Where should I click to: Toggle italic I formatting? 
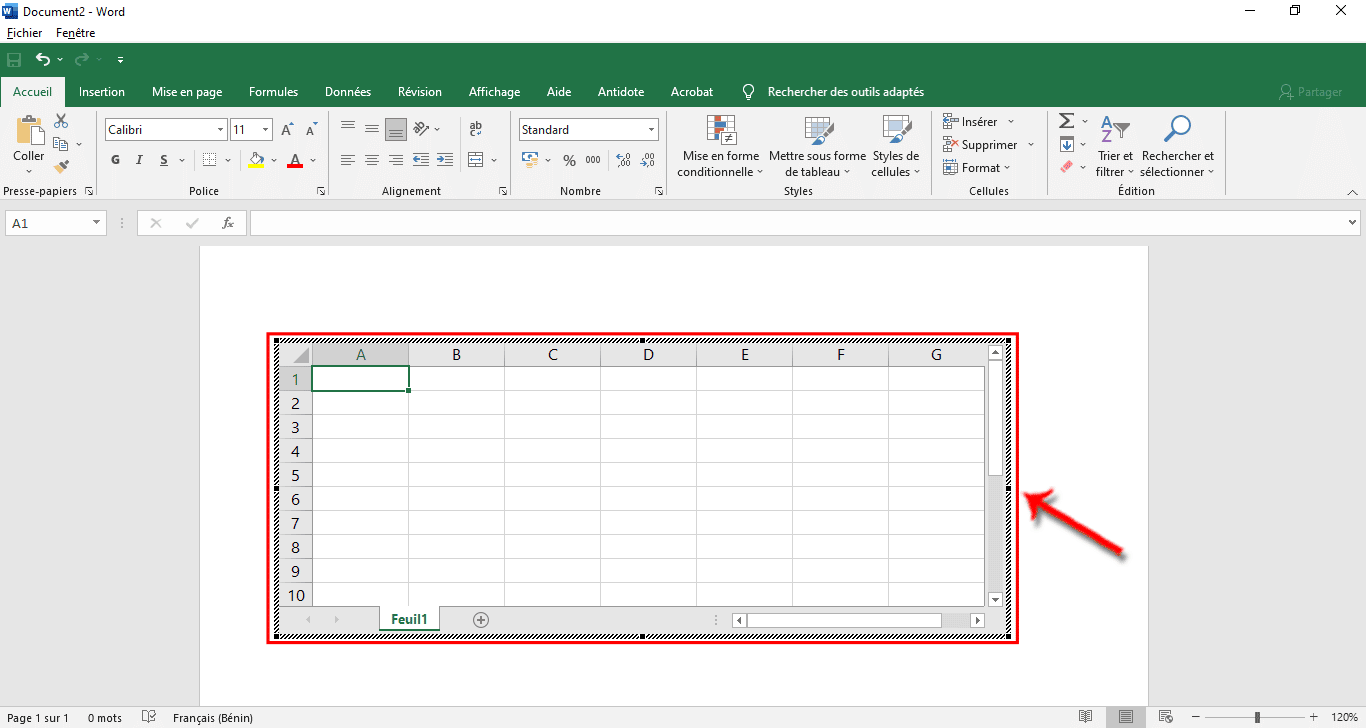pos(139,160)
